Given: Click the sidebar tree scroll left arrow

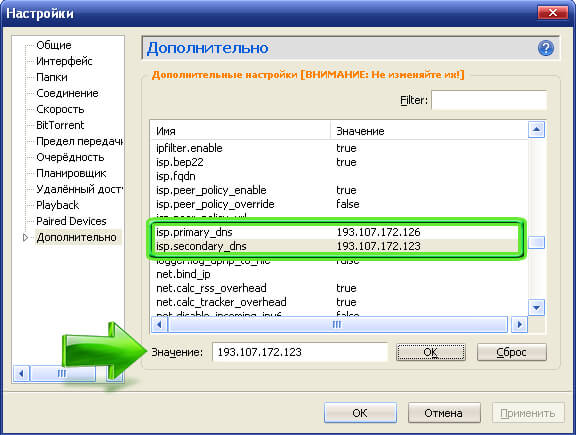Looking at the screenshot, I should (x=21, y=374).
